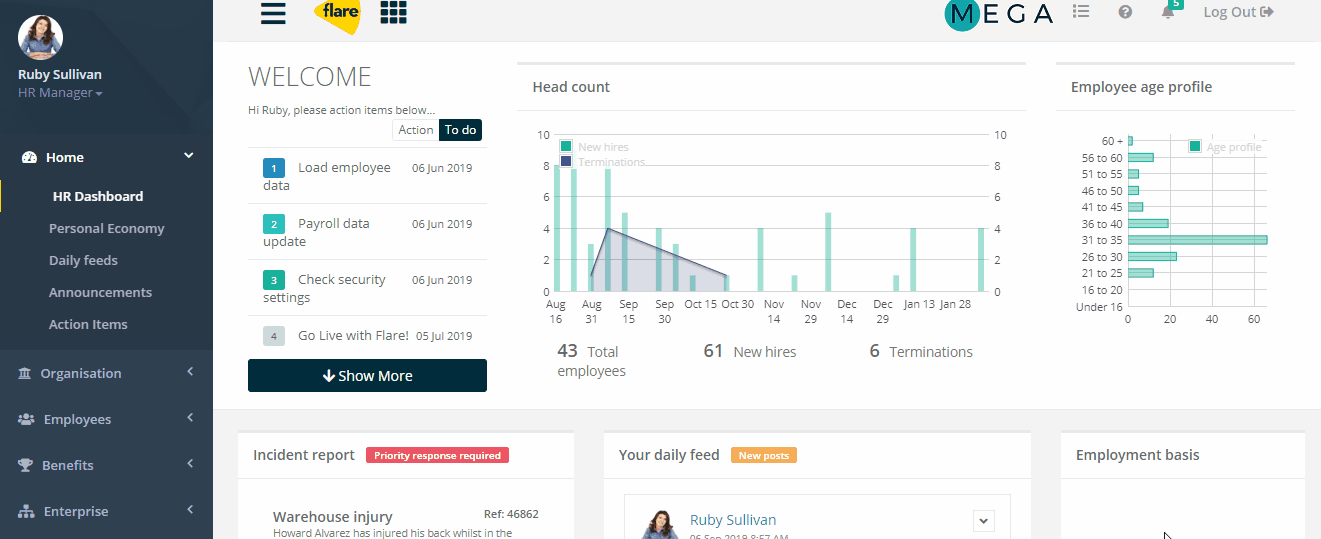1321x539 pixels.
Task: Open the HR Manager role dropdown
Action: (x=60, y=93)
